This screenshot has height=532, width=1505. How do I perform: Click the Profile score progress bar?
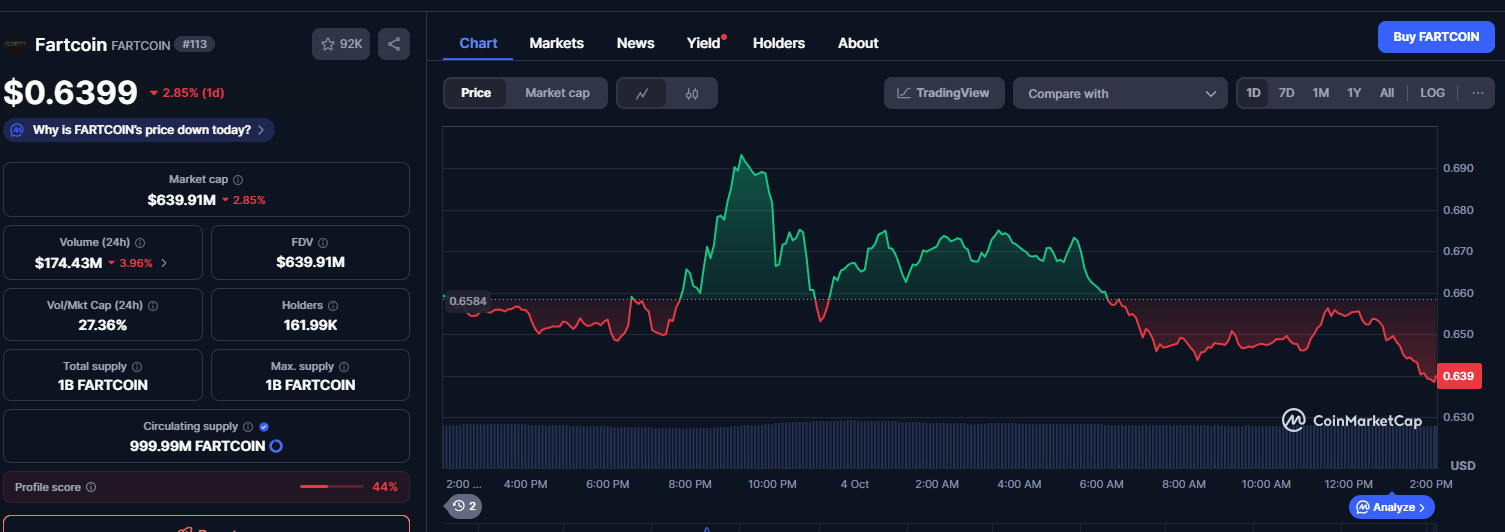331,487
